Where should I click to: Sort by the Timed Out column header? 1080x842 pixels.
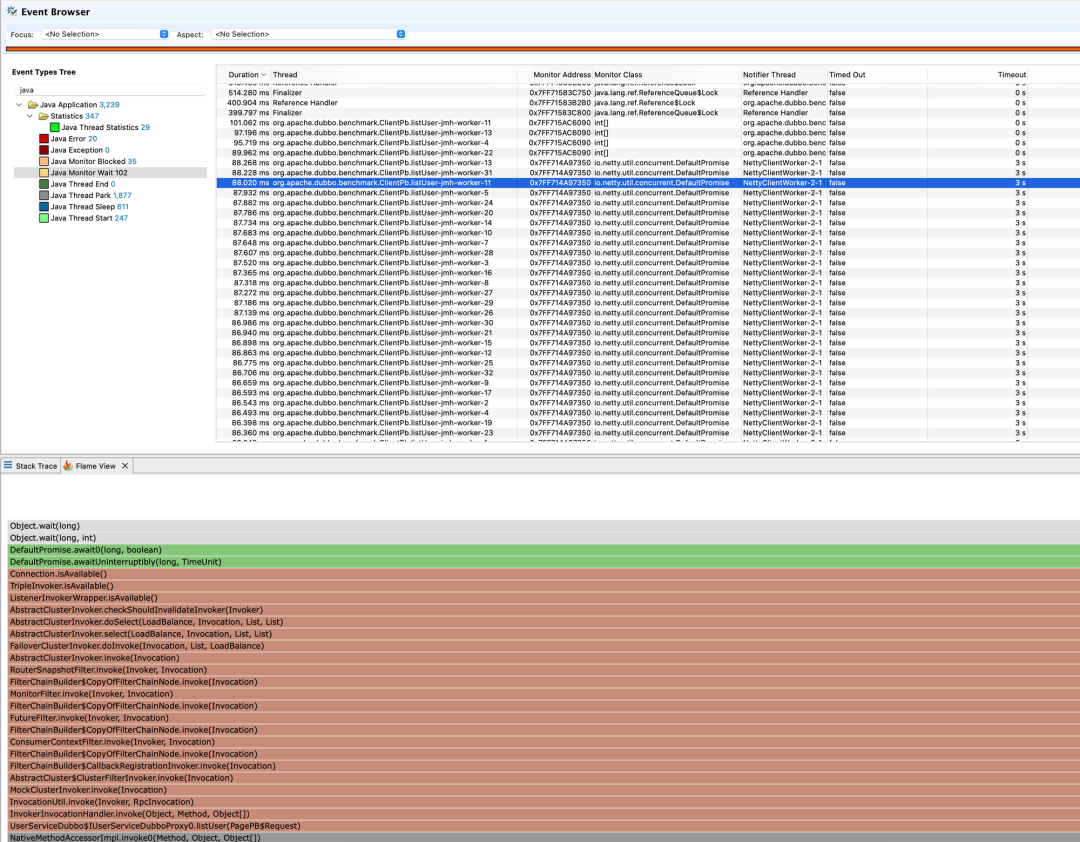coord(876,74)
